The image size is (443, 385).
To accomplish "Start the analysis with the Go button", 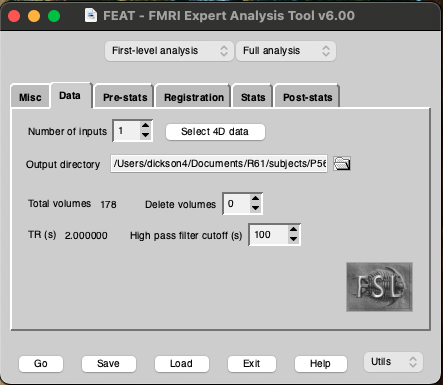I will (41, 364).
